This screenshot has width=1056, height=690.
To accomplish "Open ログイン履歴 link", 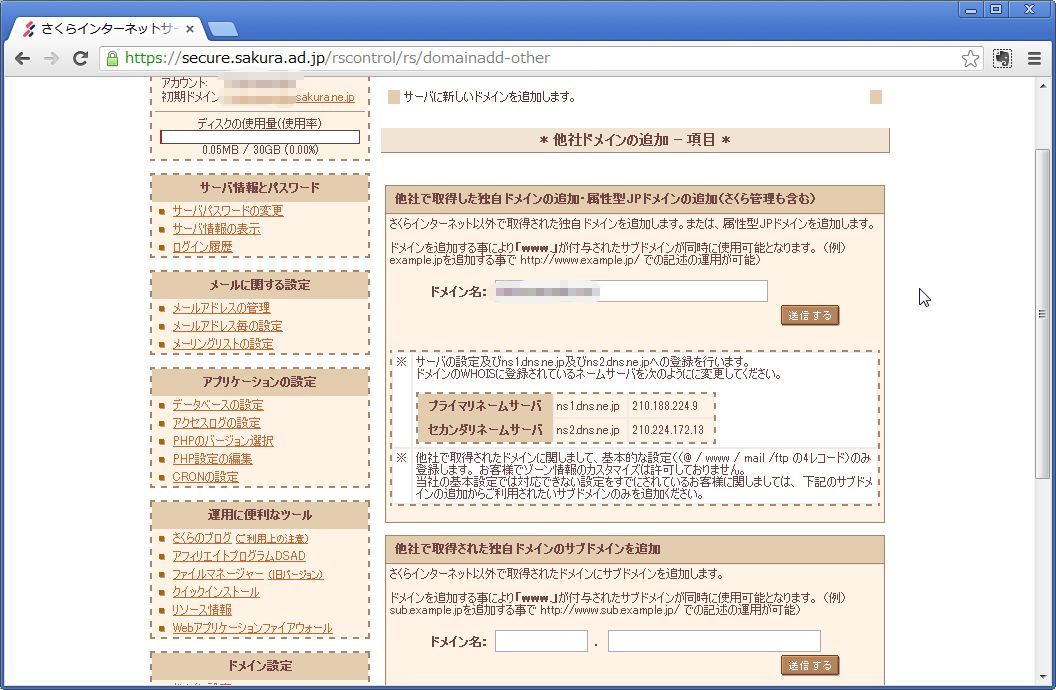I will [x=202, y=247].
